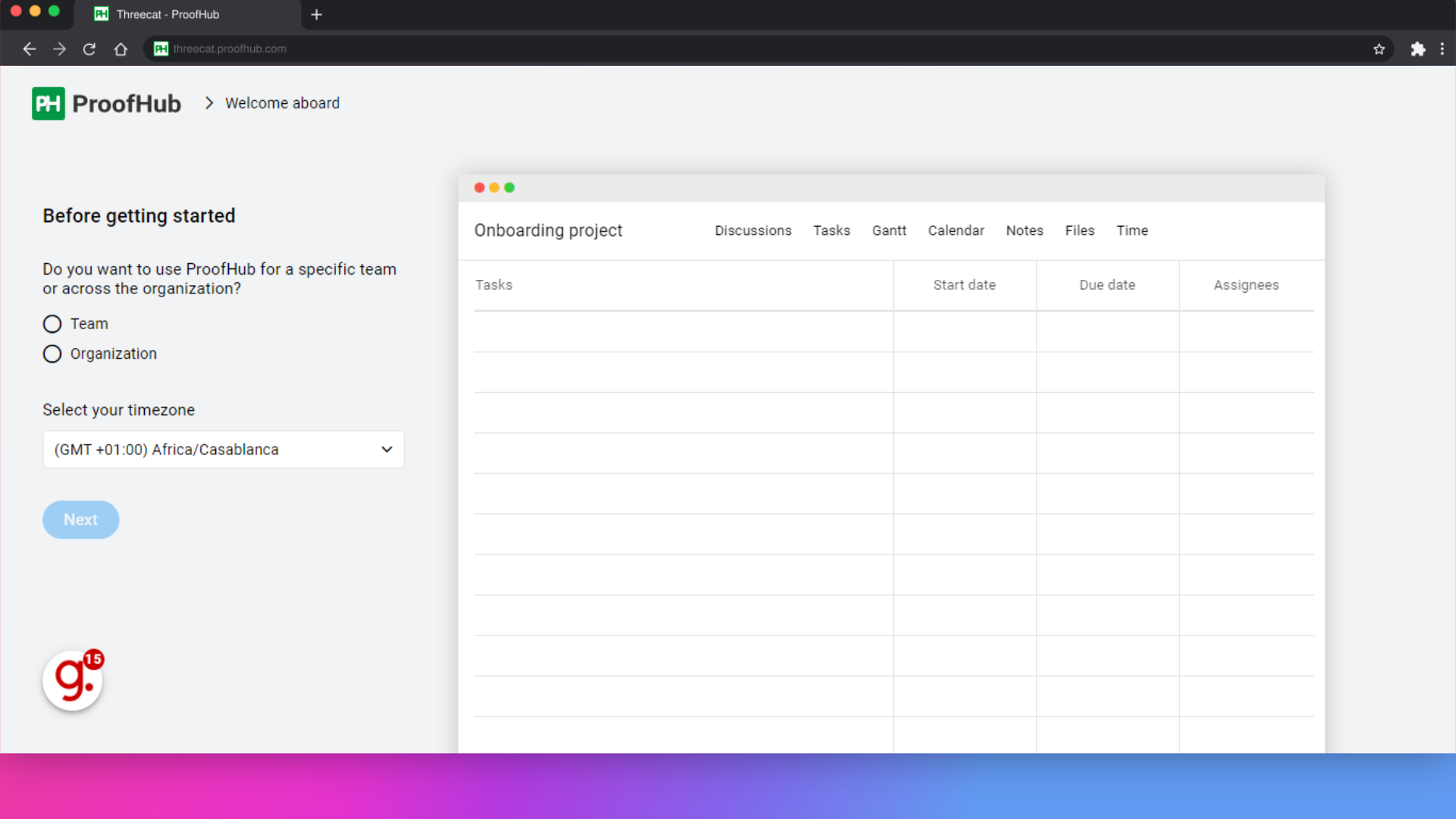Select the Organization radio button
This screenshot has width=1456, height=819.
(x=51, y=353)
